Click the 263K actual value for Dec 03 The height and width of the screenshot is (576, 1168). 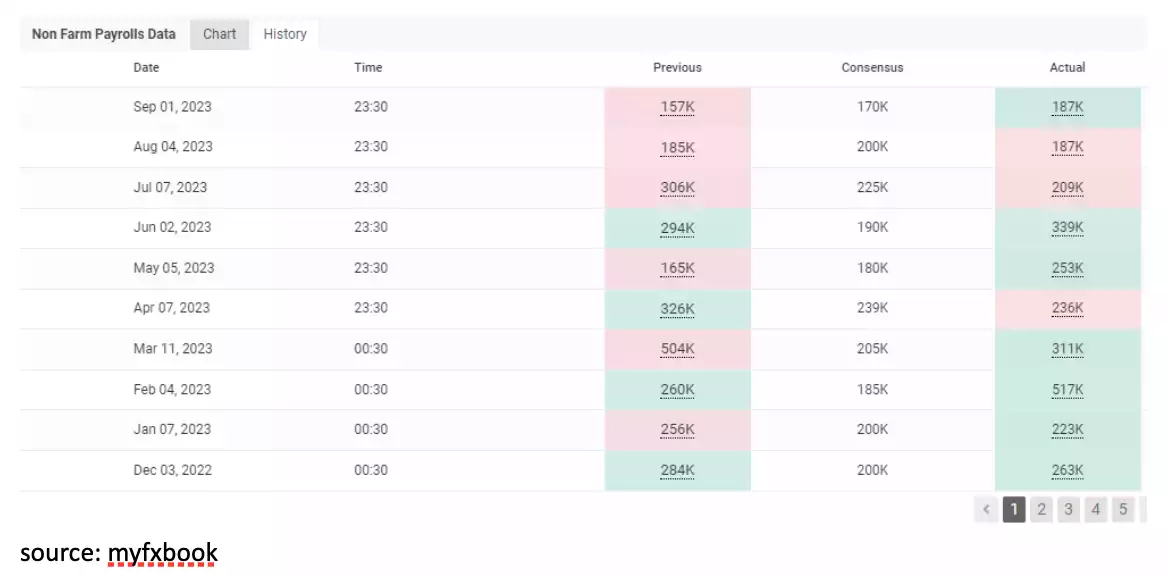(1067, 470)
